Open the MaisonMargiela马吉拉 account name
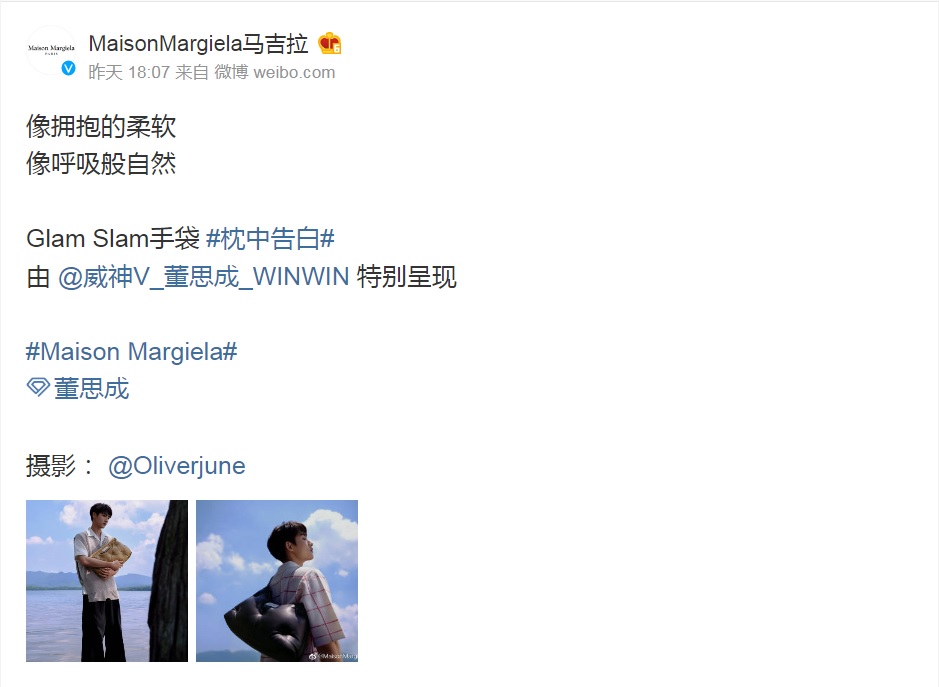This screenshot has height=687, width=939. click(198, 44)
